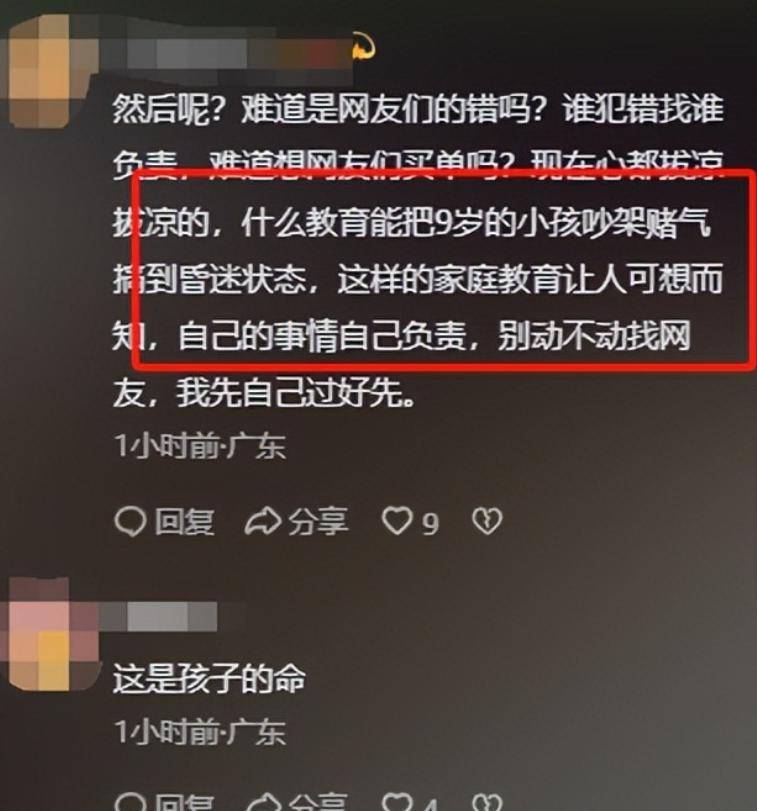Share the 这是孩子的命 comment via its arrow icon
This screenshot has height=811, width=757.
(x=264, y=803)
